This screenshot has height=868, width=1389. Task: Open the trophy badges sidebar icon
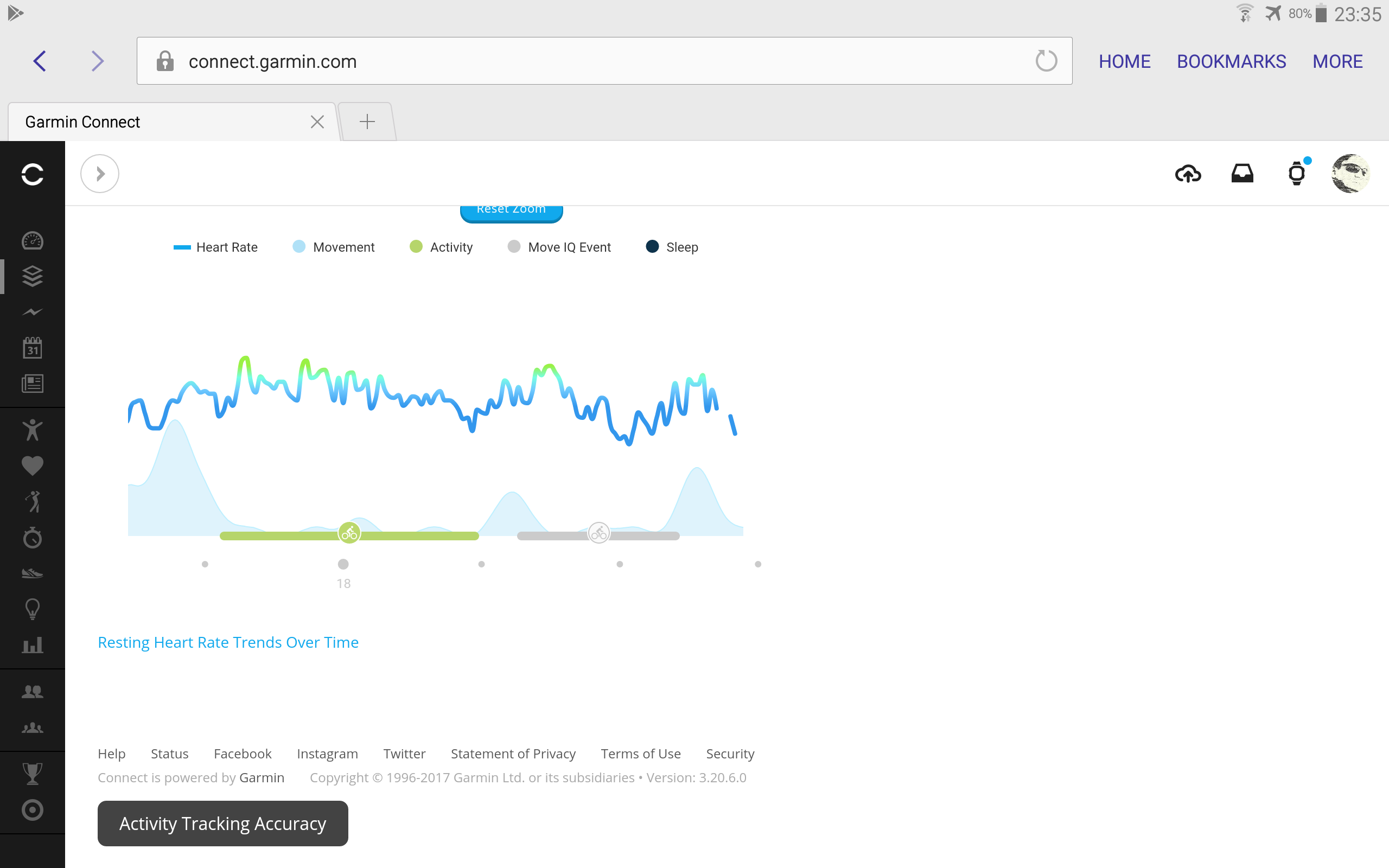32,774
